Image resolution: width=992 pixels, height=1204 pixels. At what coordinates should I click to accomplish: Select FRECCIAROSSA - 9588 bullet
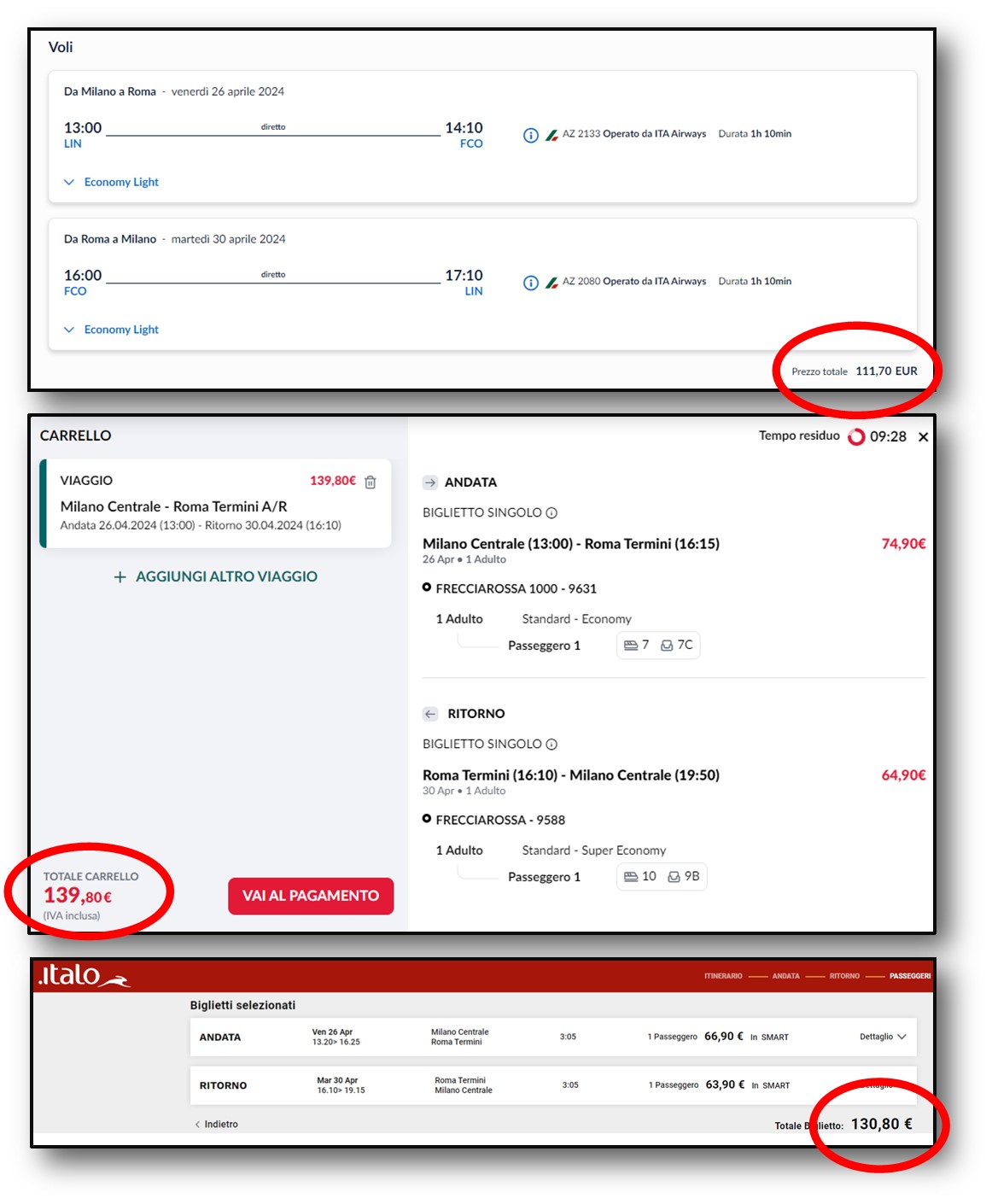click(427, 819)
